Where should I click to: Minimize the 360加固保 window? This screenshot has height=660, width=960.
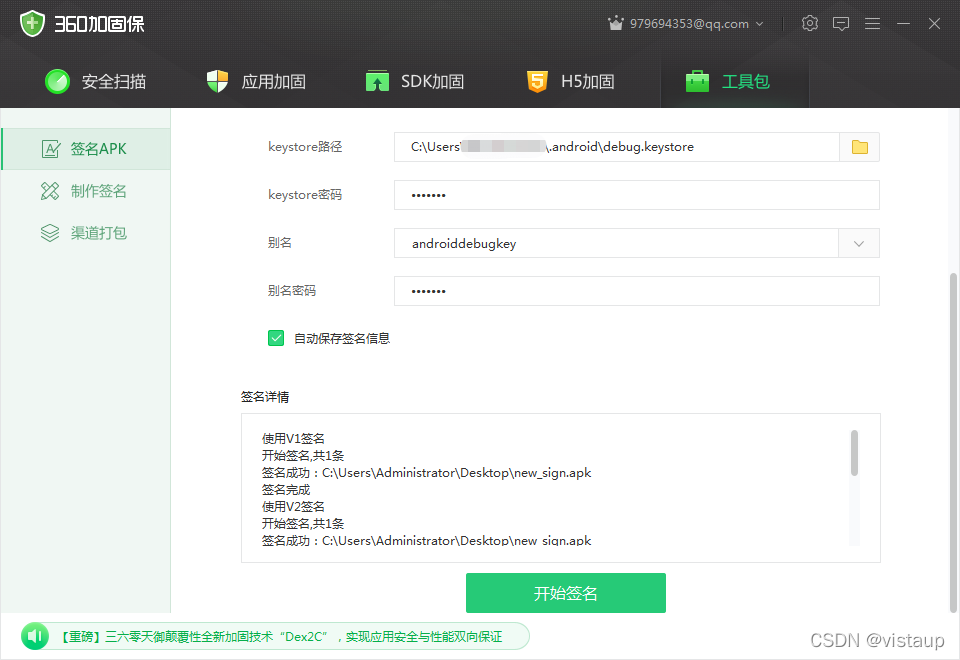coord(903,23)
